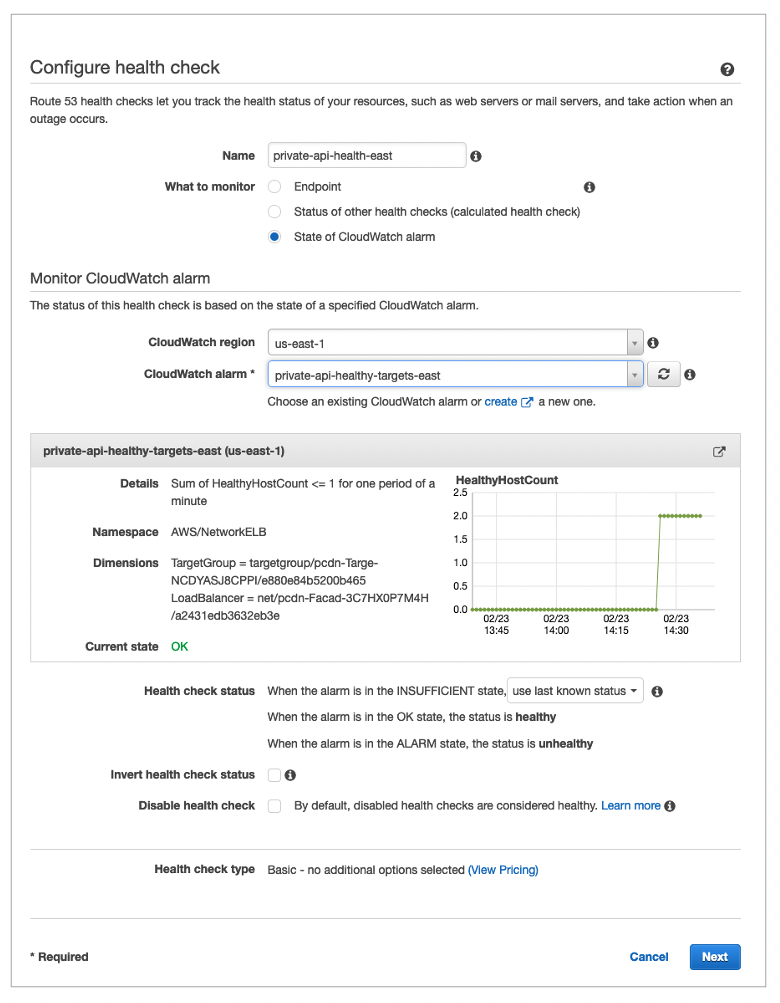Click the info icon beside CloudWatch region
The width and height of the screenshot is (780, 1003).
(652, 342)
